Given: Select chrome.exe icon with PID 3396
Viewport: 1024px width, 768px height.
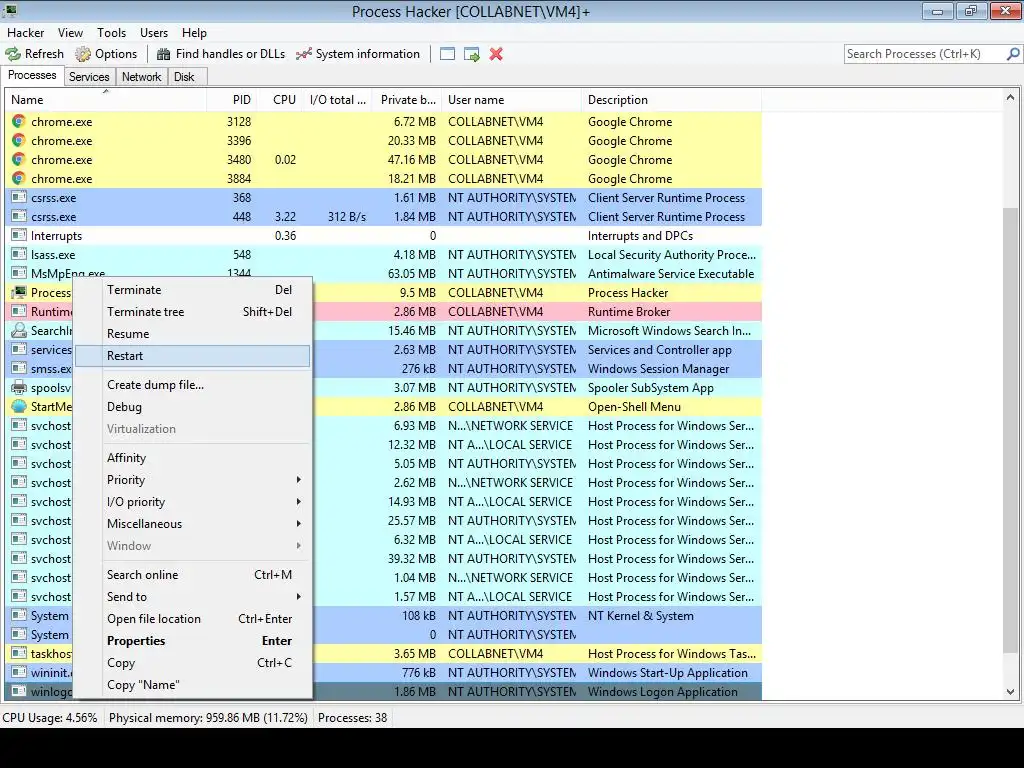Looking at the screenshot, I should (x=19, y=140).
